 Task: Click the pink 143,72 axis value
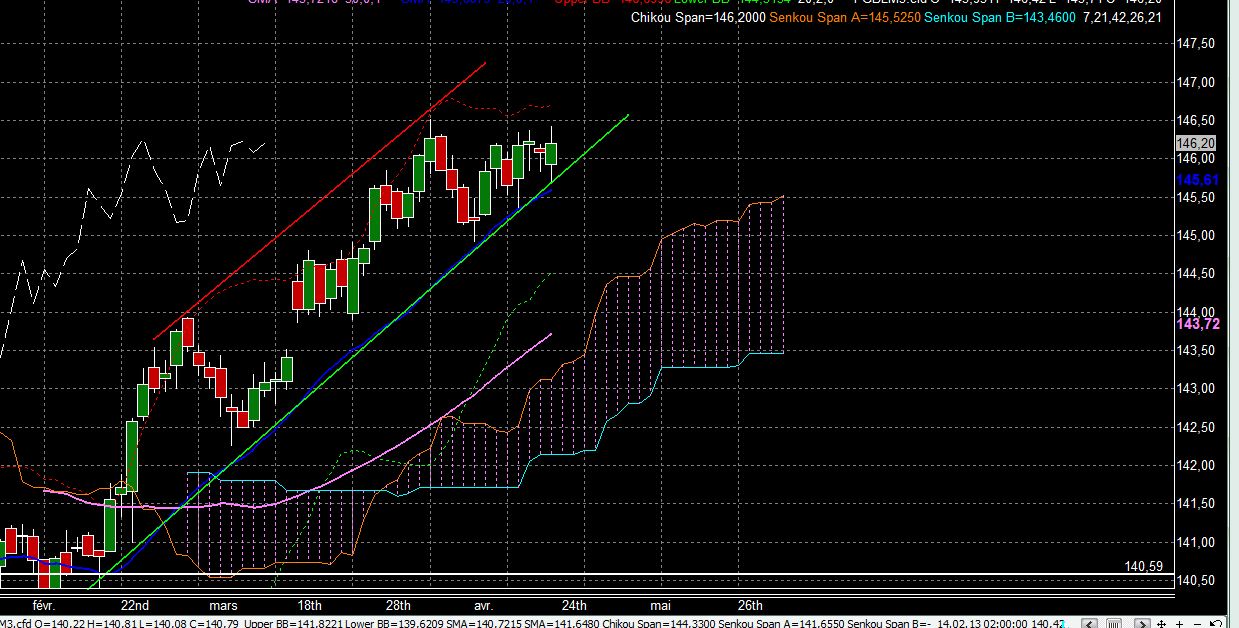1196,324
